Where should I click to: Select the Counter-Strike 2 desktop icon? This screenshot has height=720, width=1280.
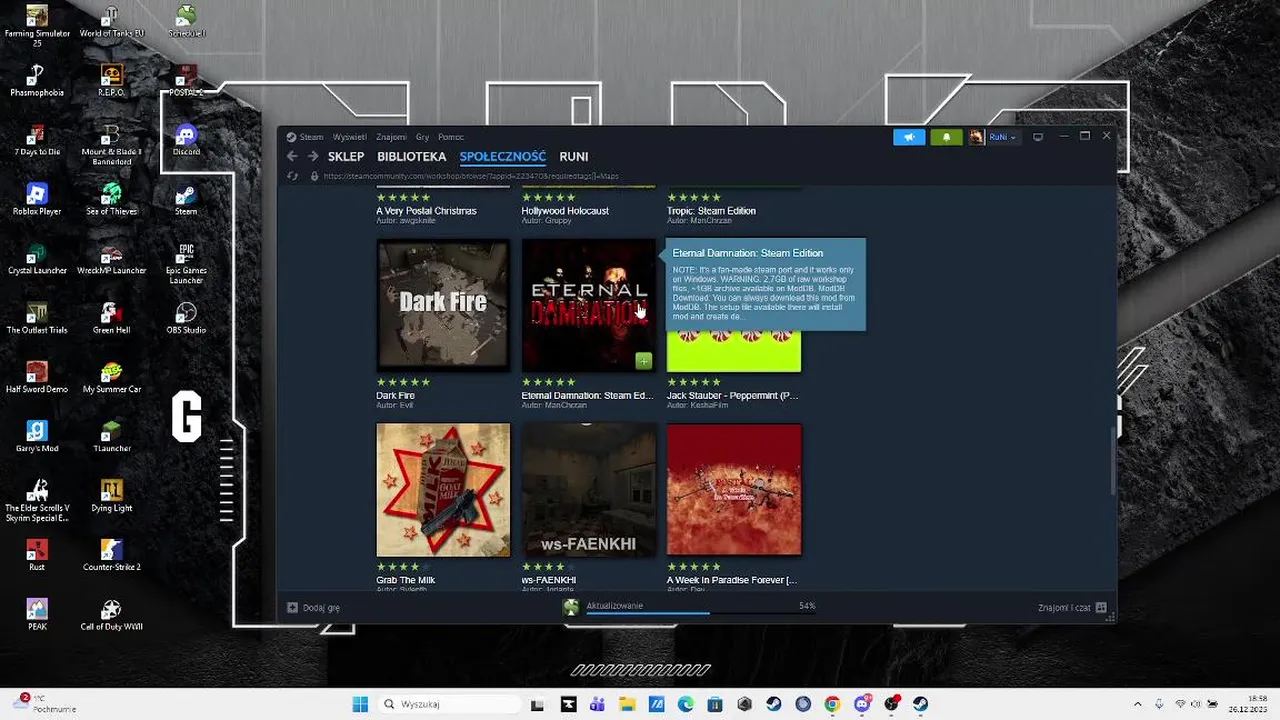(111, 555)
